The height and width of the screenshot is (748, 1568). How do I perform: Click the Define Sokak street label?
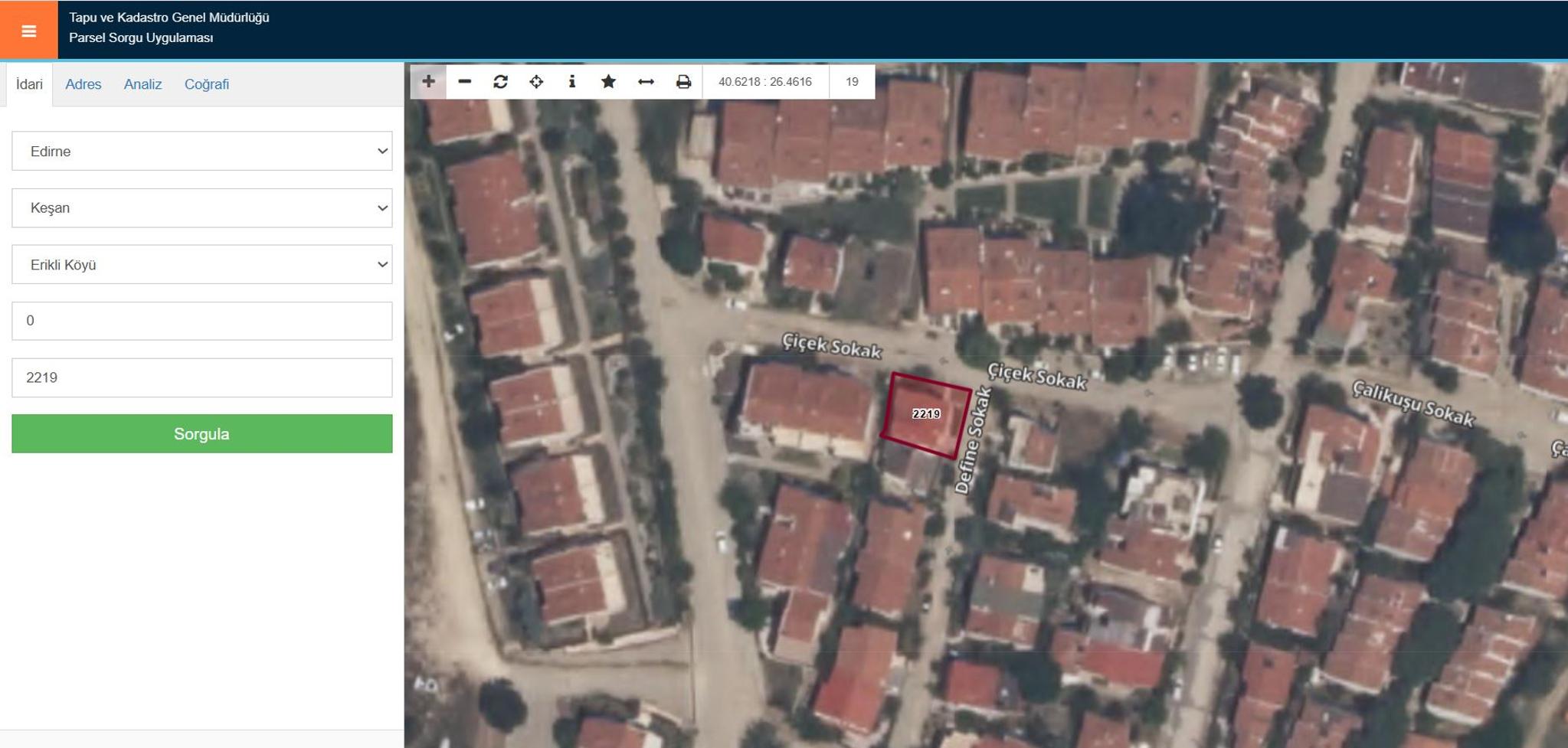tap(974, 441)
